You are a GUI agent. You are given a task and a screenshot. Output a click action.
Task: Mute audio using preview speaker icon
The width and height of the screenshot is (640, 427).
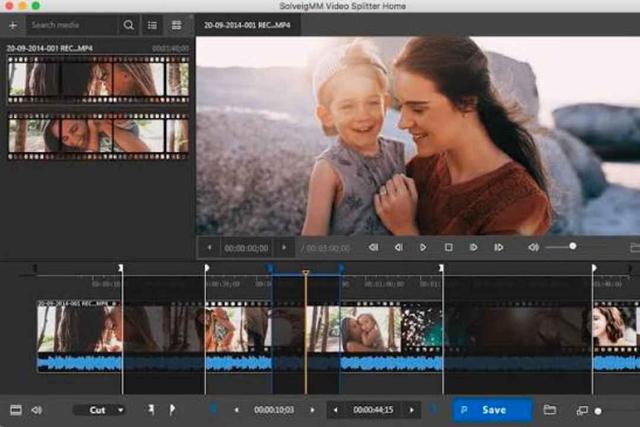[533, 247]
